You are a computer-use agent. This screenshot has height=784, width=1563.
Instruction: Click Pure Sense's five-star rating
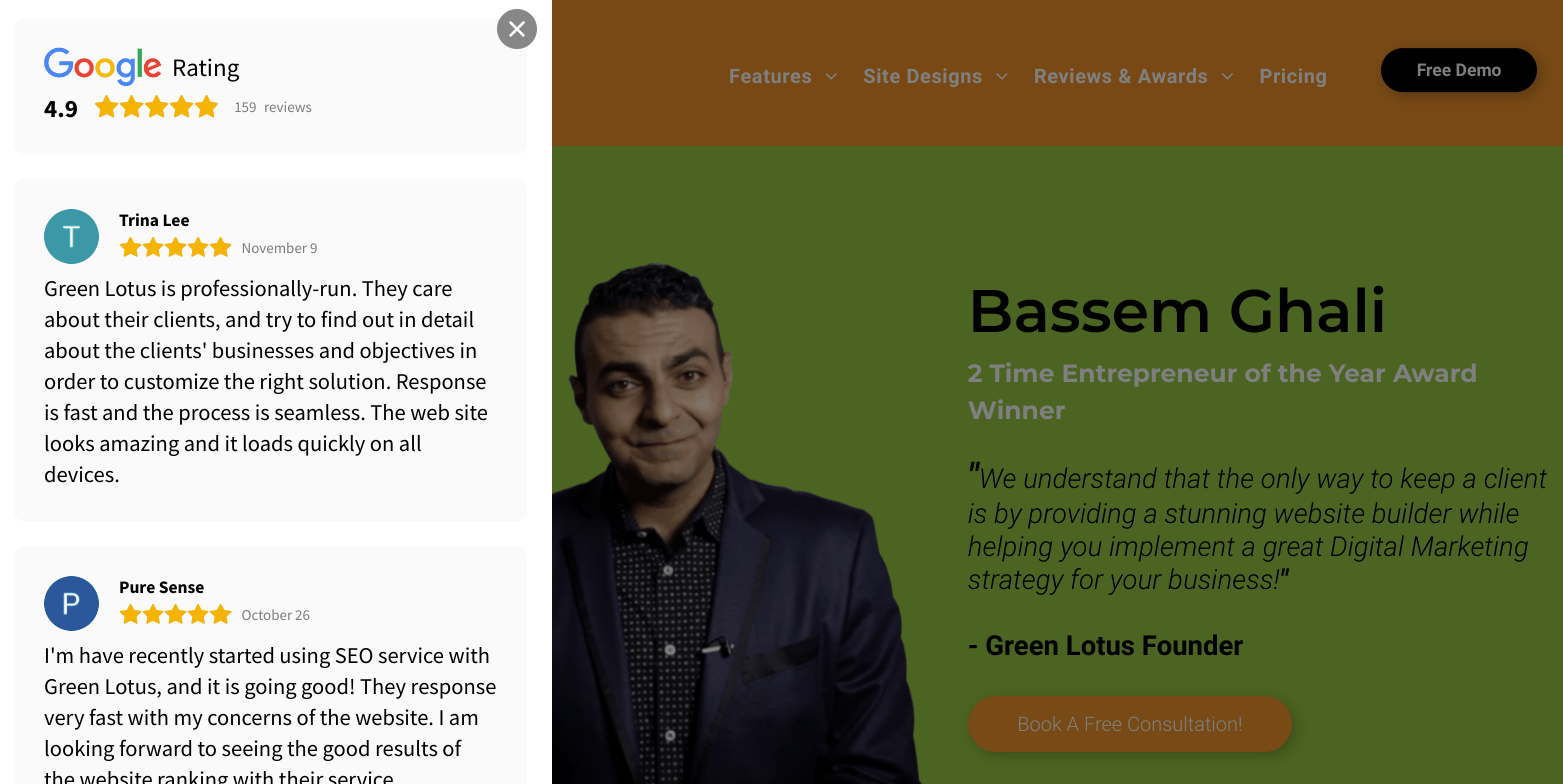pos(175,614)
